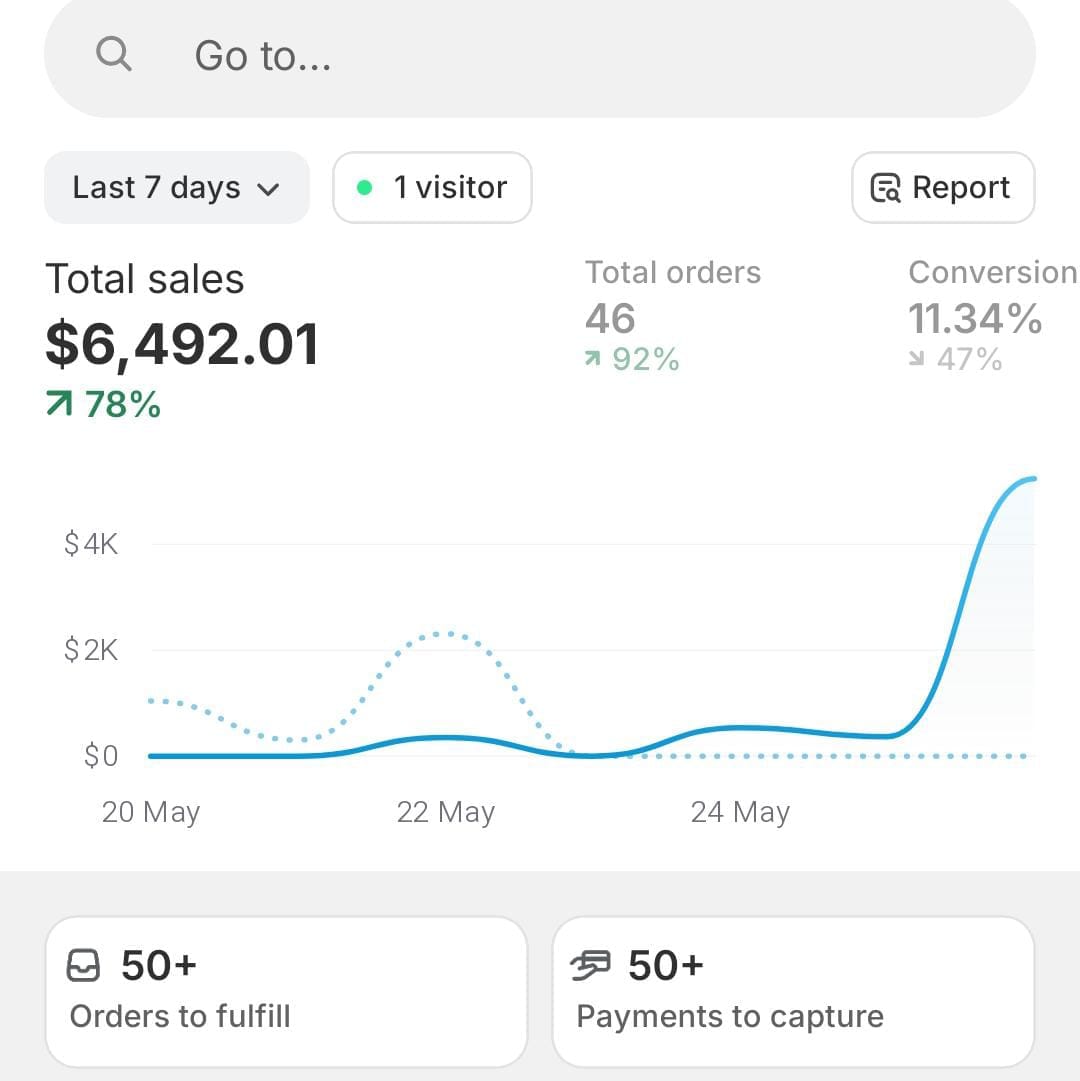
Task: Click the 22 May axis label
Action: pos(445,812)
